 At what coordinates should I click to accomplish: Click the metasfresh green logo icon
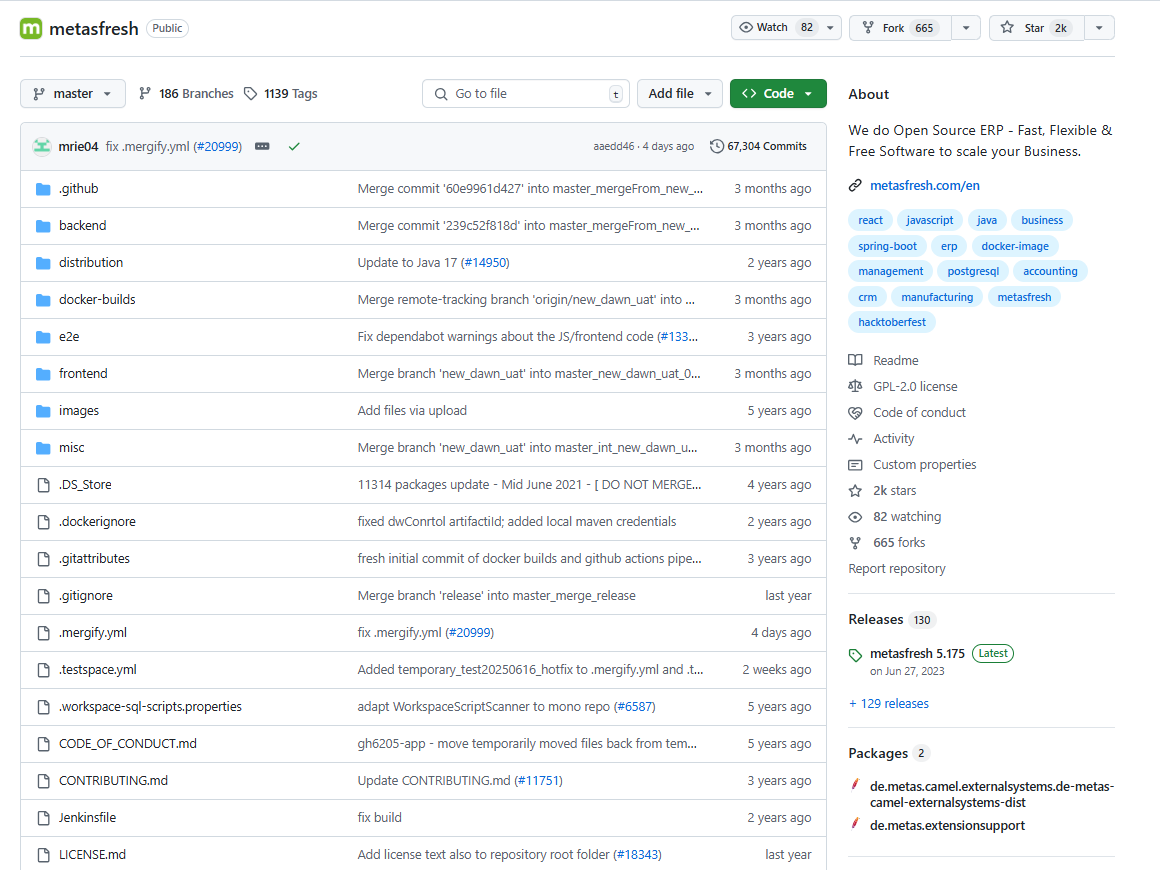pyautogui.click(x=31, y=28)
